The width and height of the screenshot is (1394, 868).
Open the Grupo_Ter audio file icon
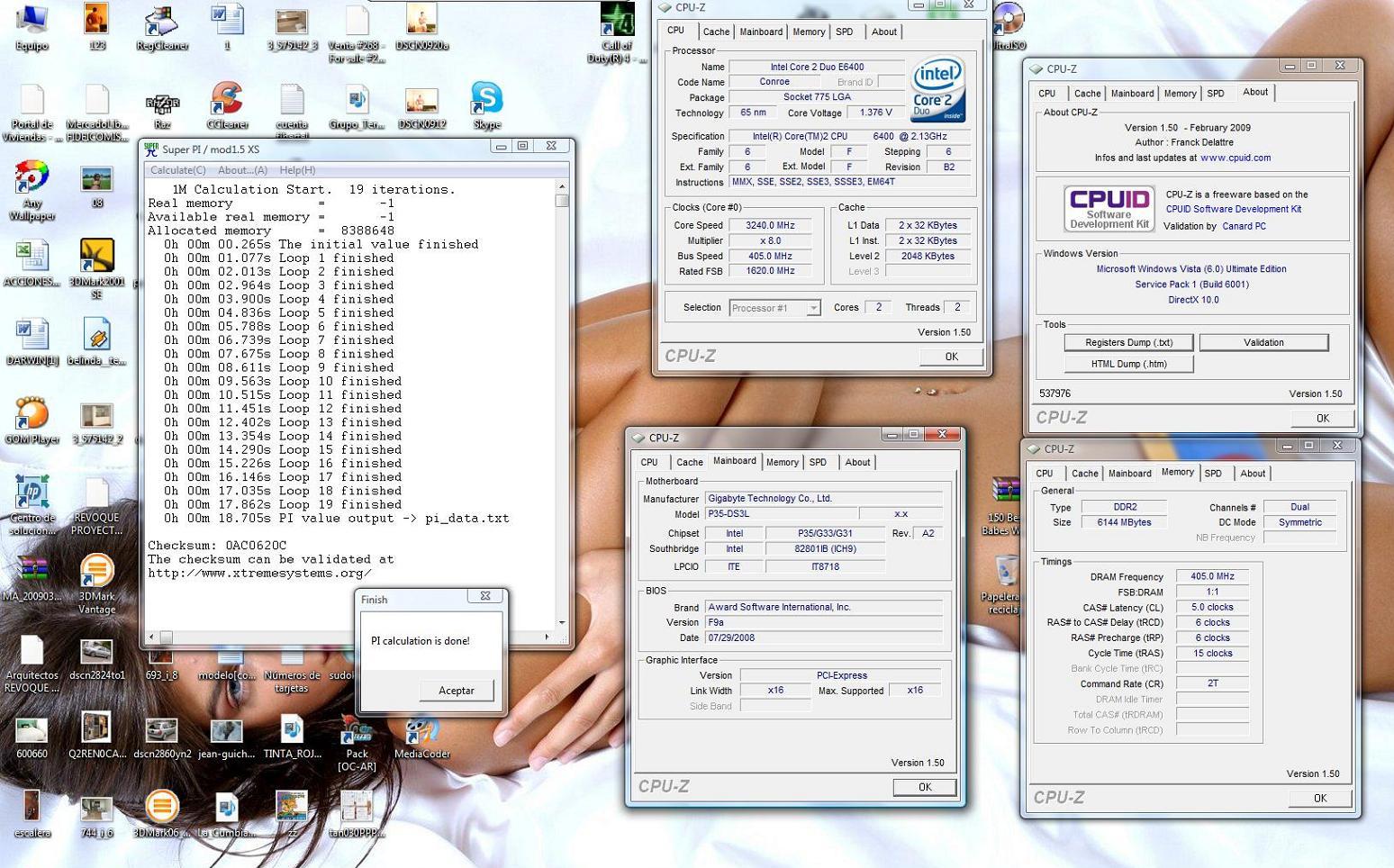[357, 106]
